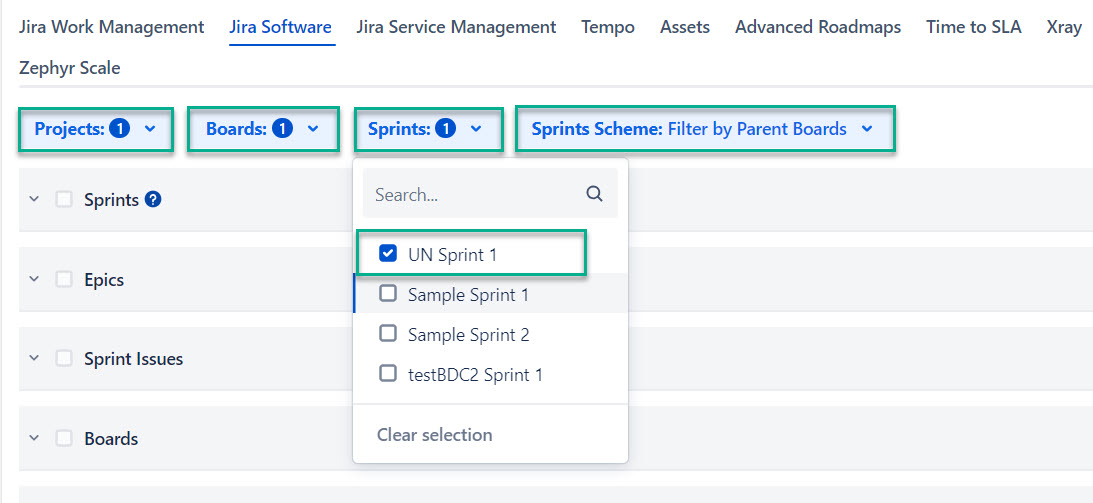
Task: Focus the Search field in dropdown
Action: 490,194
